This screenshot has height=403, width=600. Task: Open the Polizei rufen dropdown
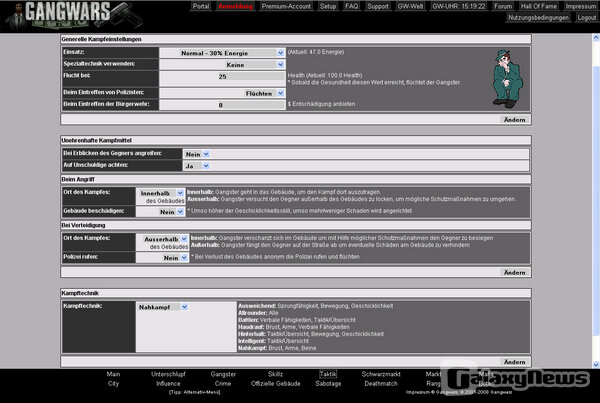point(176,257)
